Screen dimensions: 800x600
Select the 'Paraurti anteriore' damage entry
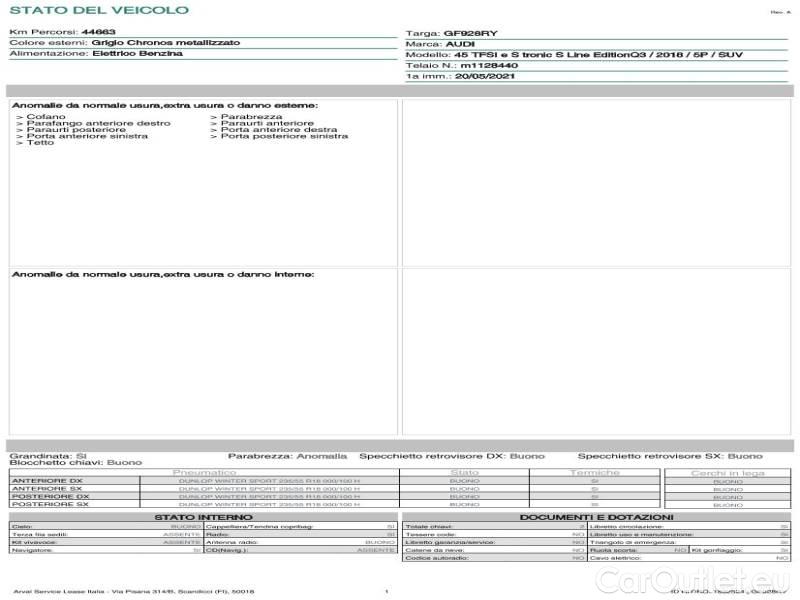(x=267, y=123)
